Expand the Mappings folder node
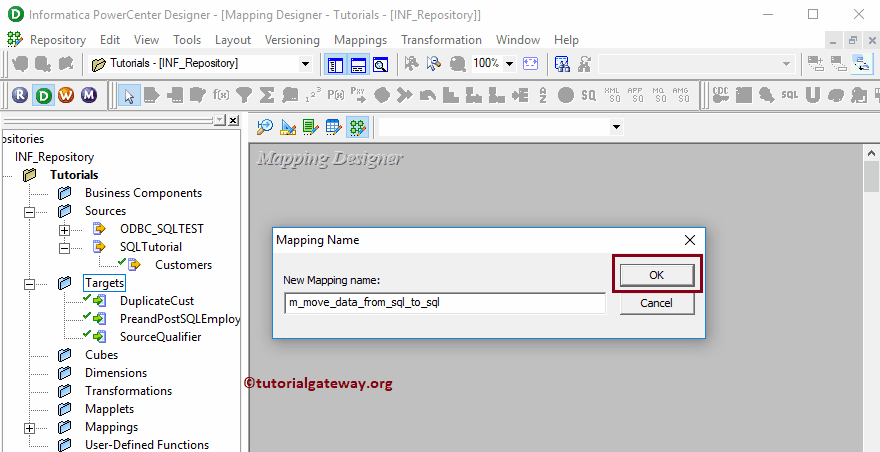This screenshot has height=452, width=880. 29,428
